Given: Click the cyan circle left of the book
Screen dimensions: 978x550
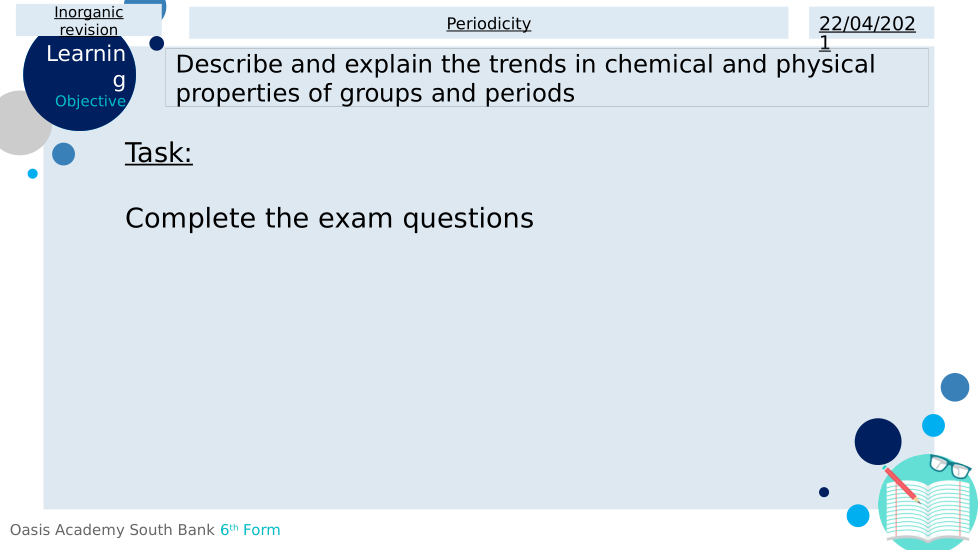Looking at the screenshot, I should click(x=858, y=516).
